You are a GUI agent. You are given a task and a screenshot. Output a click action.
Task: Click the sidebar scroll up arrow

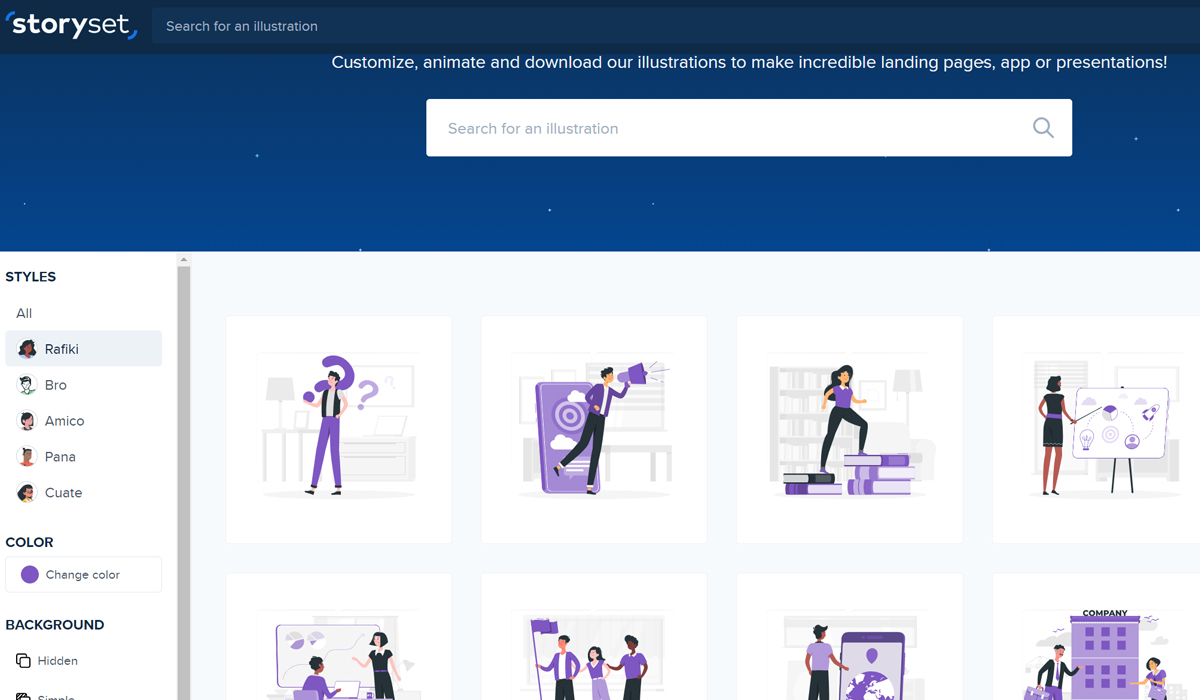(183, 260)
